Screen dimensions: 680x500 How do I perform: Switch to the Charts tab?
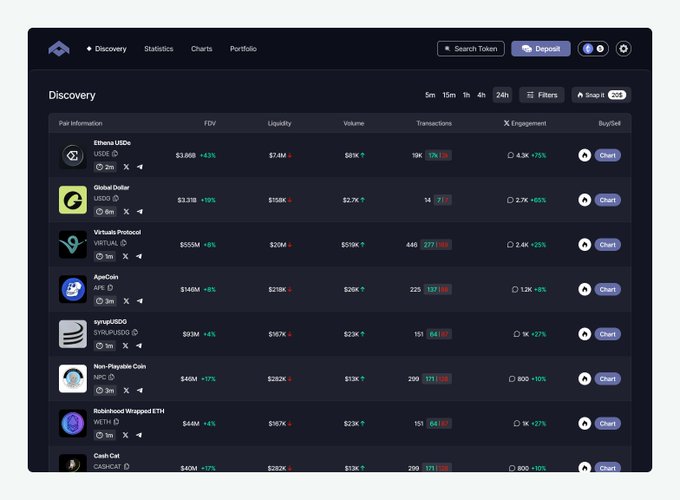(x=202, y=49)
